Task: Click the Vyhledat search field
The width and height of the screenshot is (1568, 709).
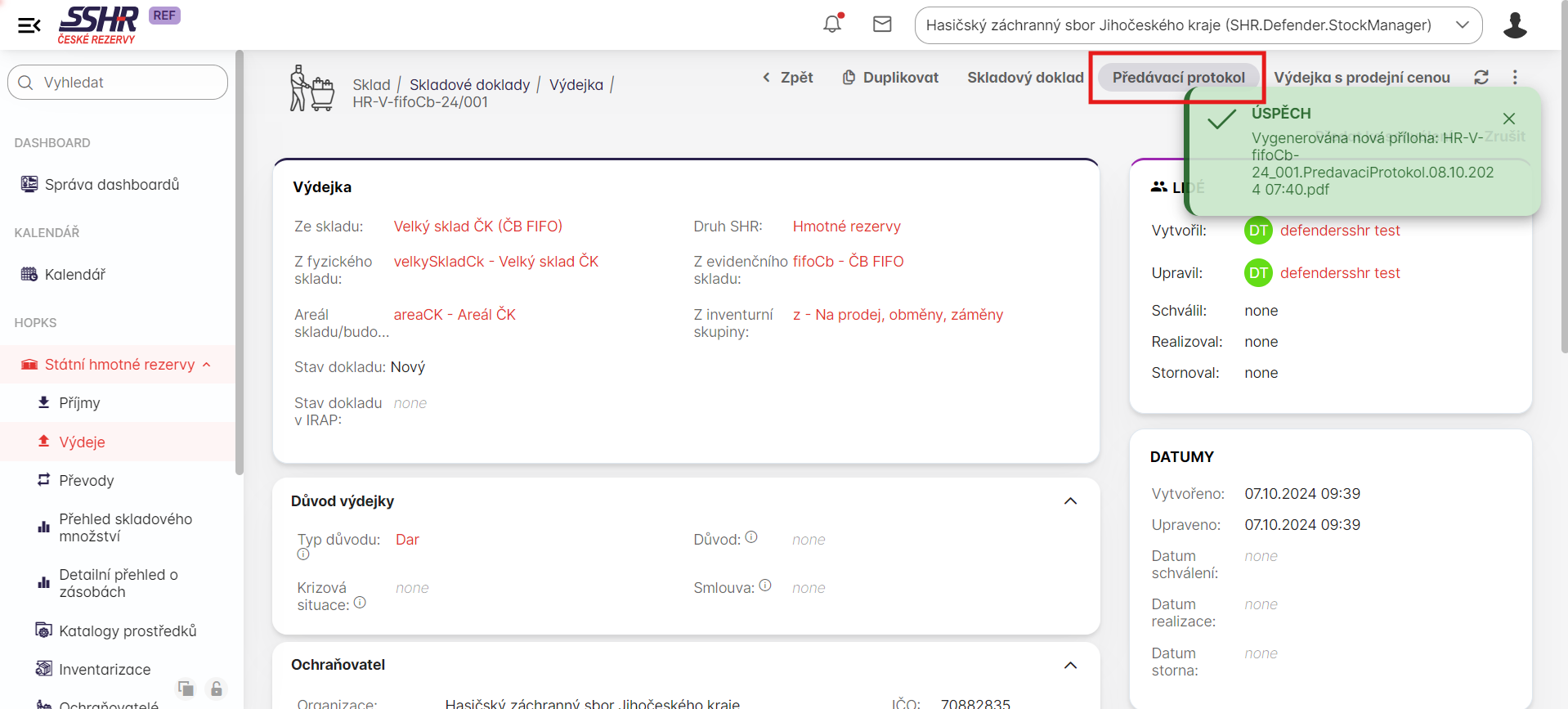Action: coord(118,83)
